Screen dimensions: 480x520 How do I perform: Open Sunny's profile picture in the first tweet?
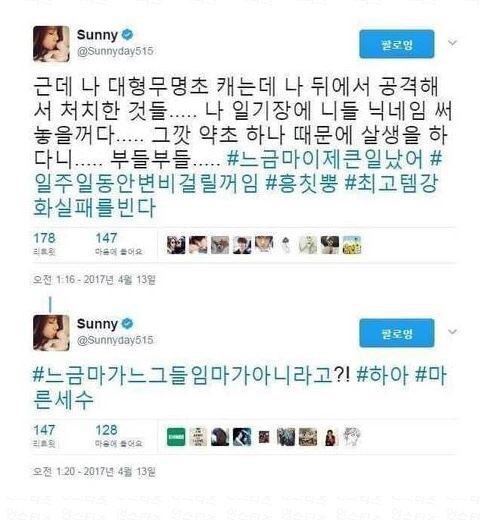click(x=51, y=44)
